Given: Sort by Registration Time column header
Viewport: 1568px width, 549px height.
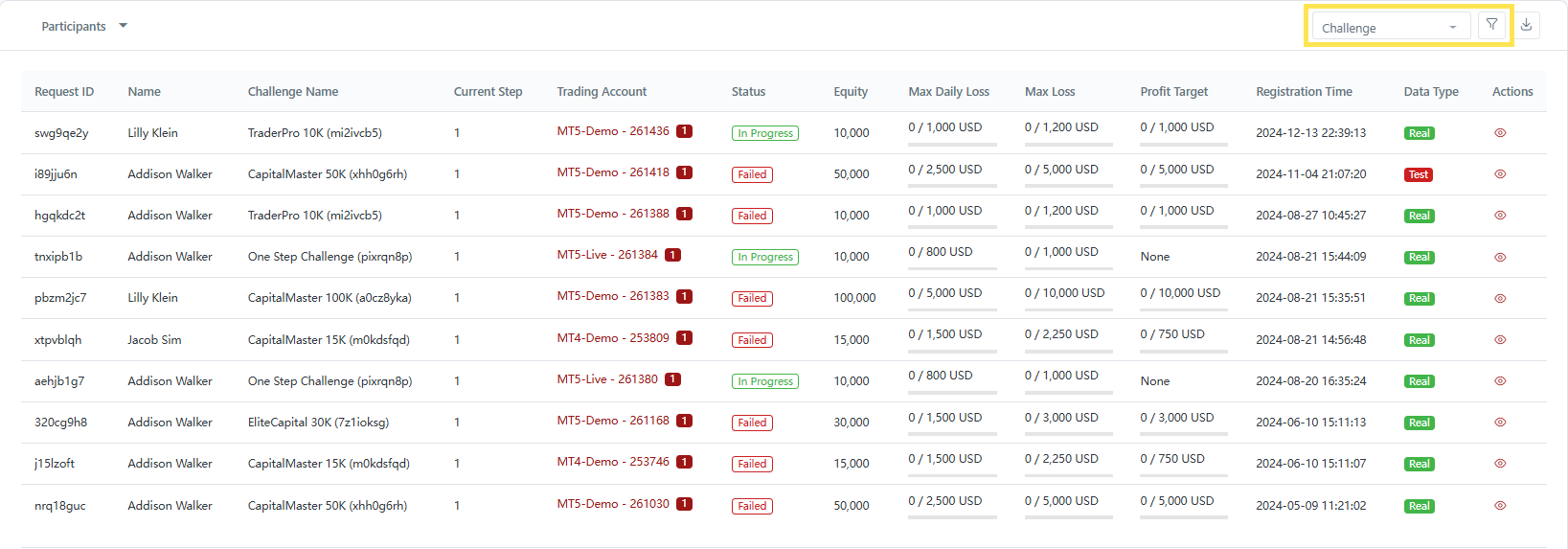Looking at the screenshot, I should 1304,92.
